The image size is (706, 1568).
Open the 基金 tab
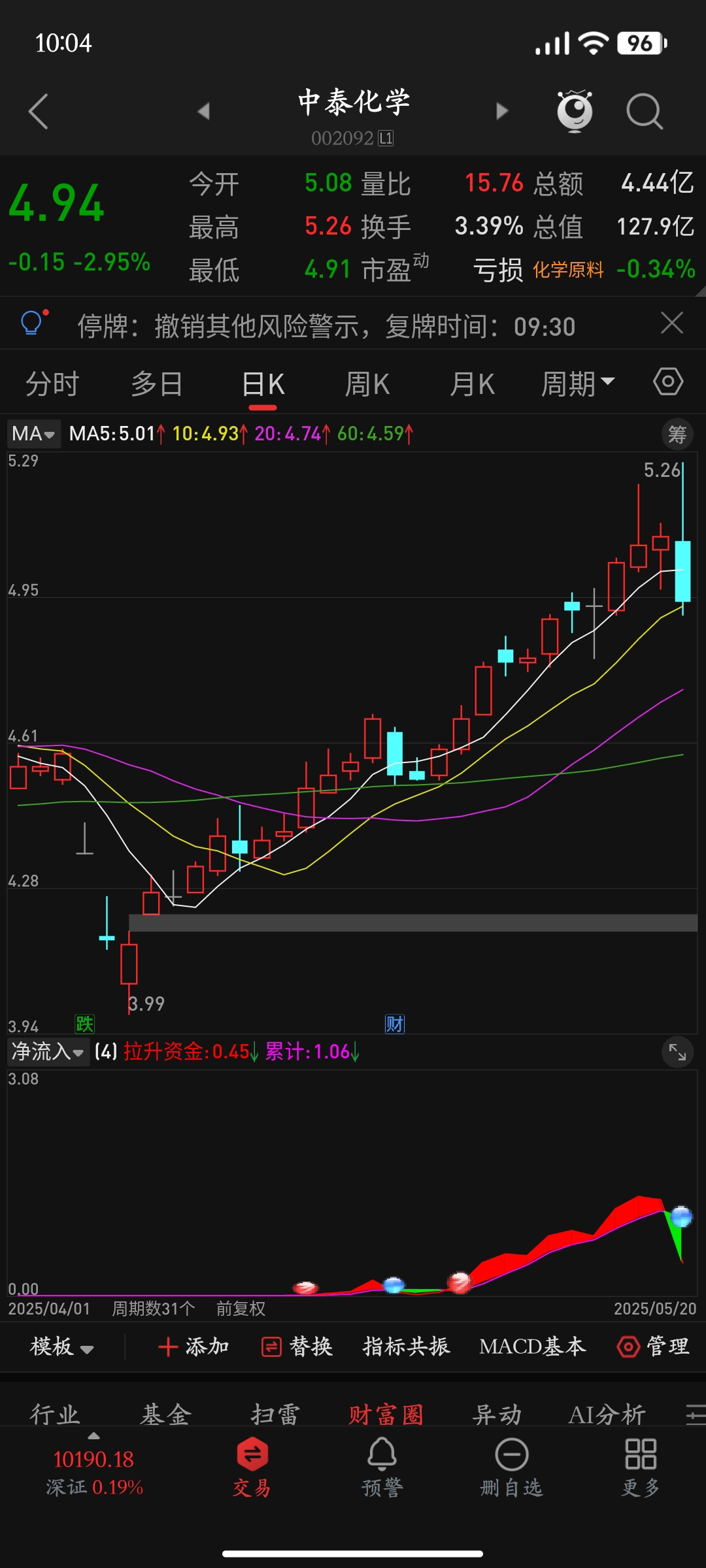(166, 1414)
